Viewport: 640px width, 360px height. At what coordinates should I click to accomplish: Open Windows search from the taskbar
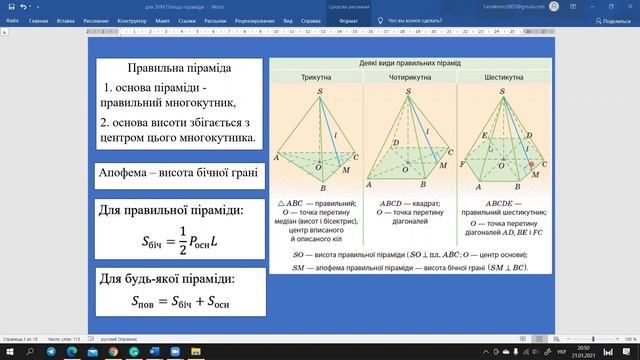tap(30, 351)
